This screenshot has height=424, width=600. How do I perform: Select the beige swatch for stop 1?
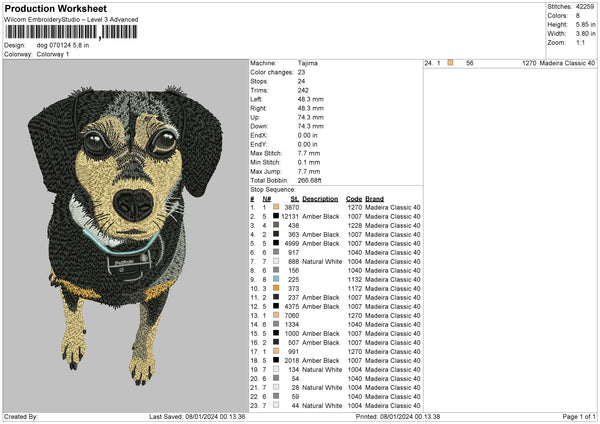pos(275,207)
